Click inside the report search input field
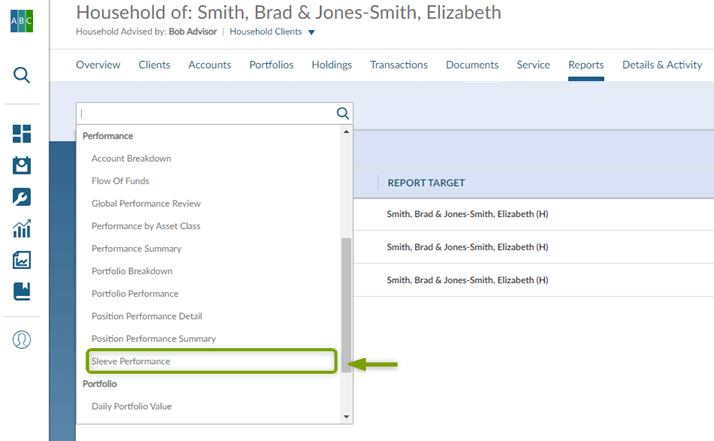Image resolution: width=714 pixels, height=441 pixels. tap(205, 113)
